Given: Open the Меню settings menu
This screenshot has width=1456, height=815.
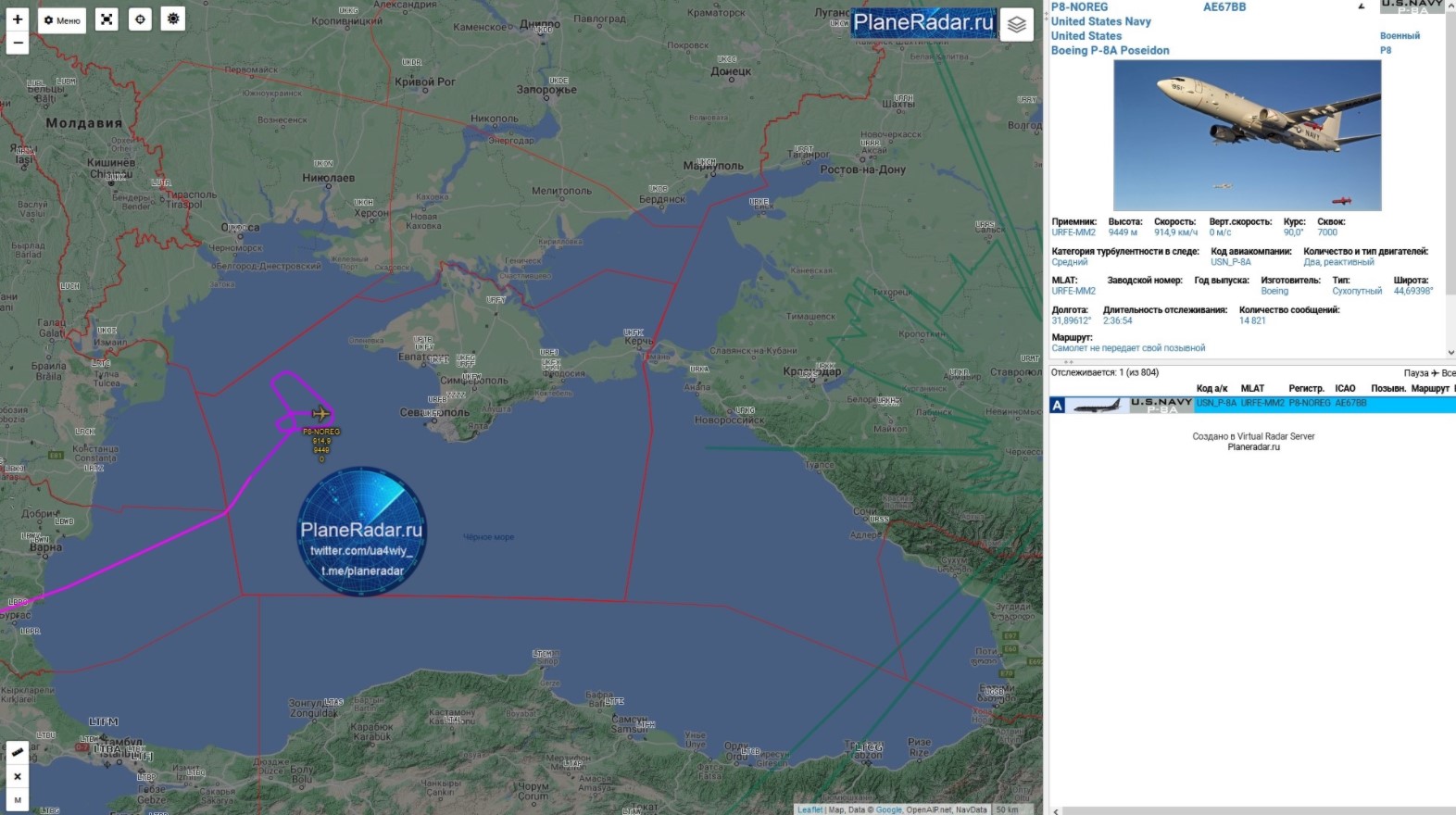Looking at the screenshot, I should coord(62,20).
